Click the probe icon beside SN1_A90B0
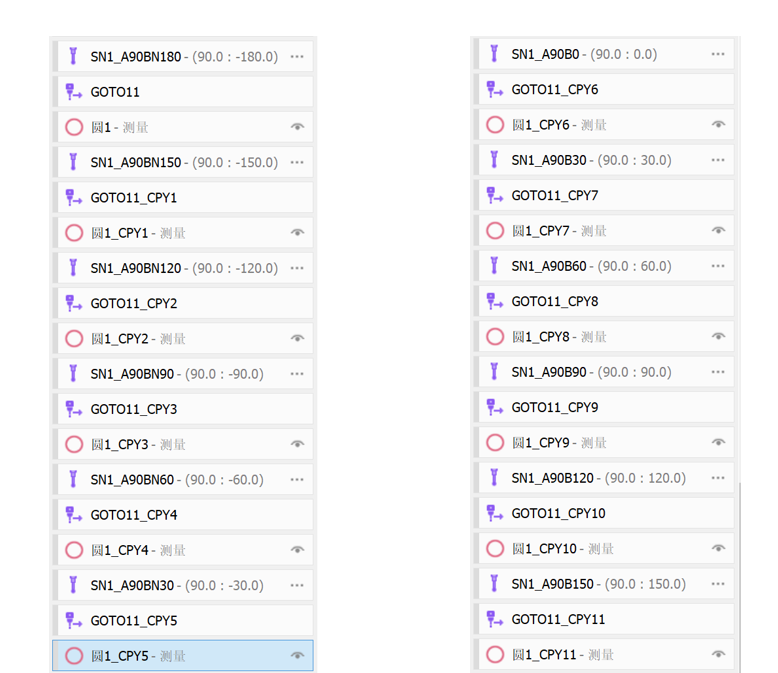The height and width of the screenshot is (673, 778). pos(494,54)
